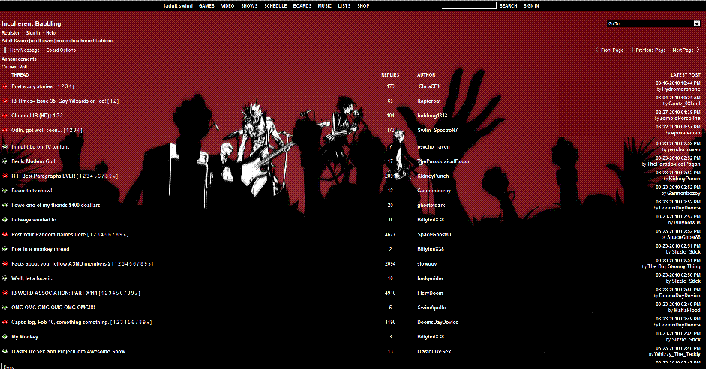Open the SHOWS menu in top navigation
Viewport: 706px width, 369px height.
pyautogui.click(x=249, y=6)
